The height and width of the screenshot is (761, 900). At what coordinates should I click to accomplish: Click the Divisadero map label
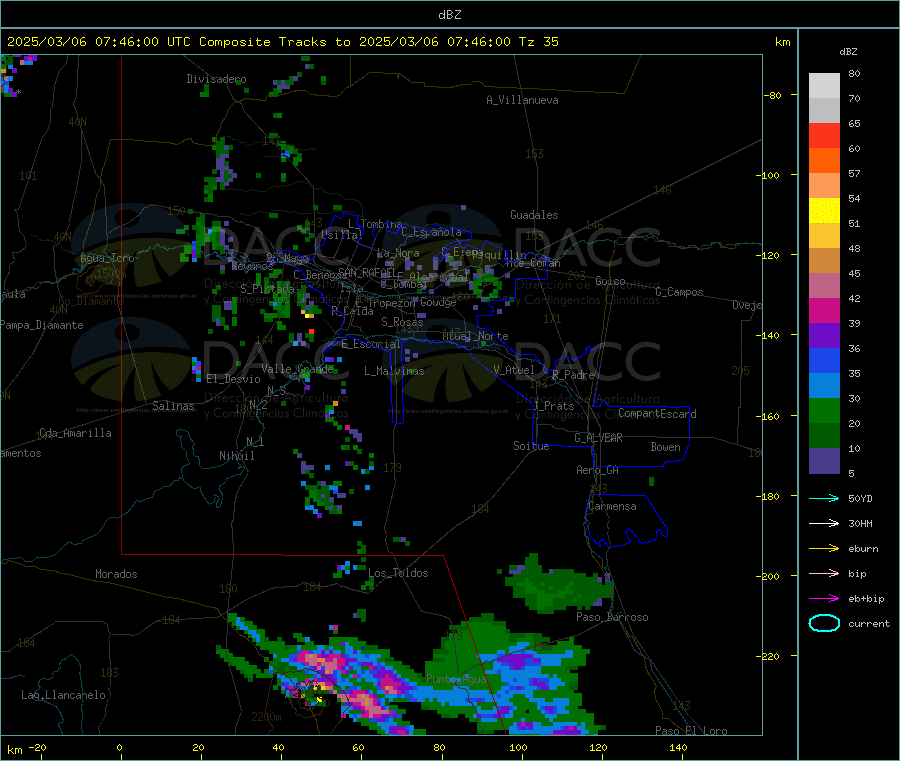pyautogui.click(x=216, y=79)
